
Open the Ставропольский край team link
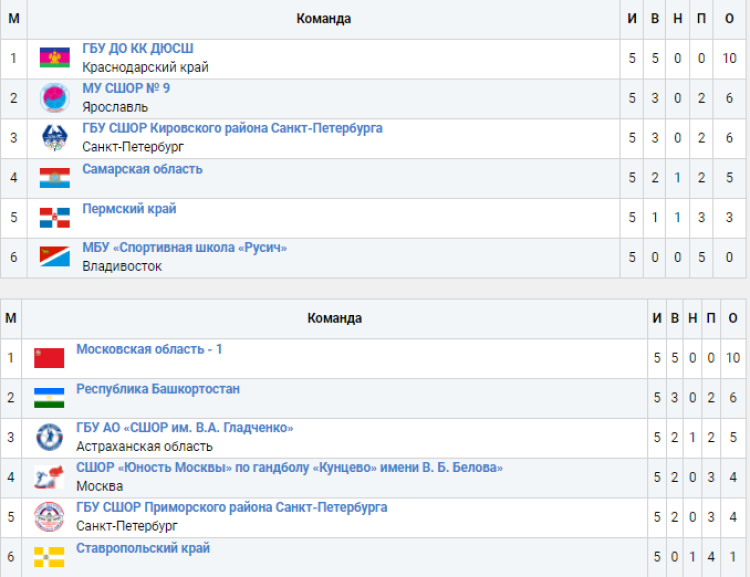[x=143, y=548]
